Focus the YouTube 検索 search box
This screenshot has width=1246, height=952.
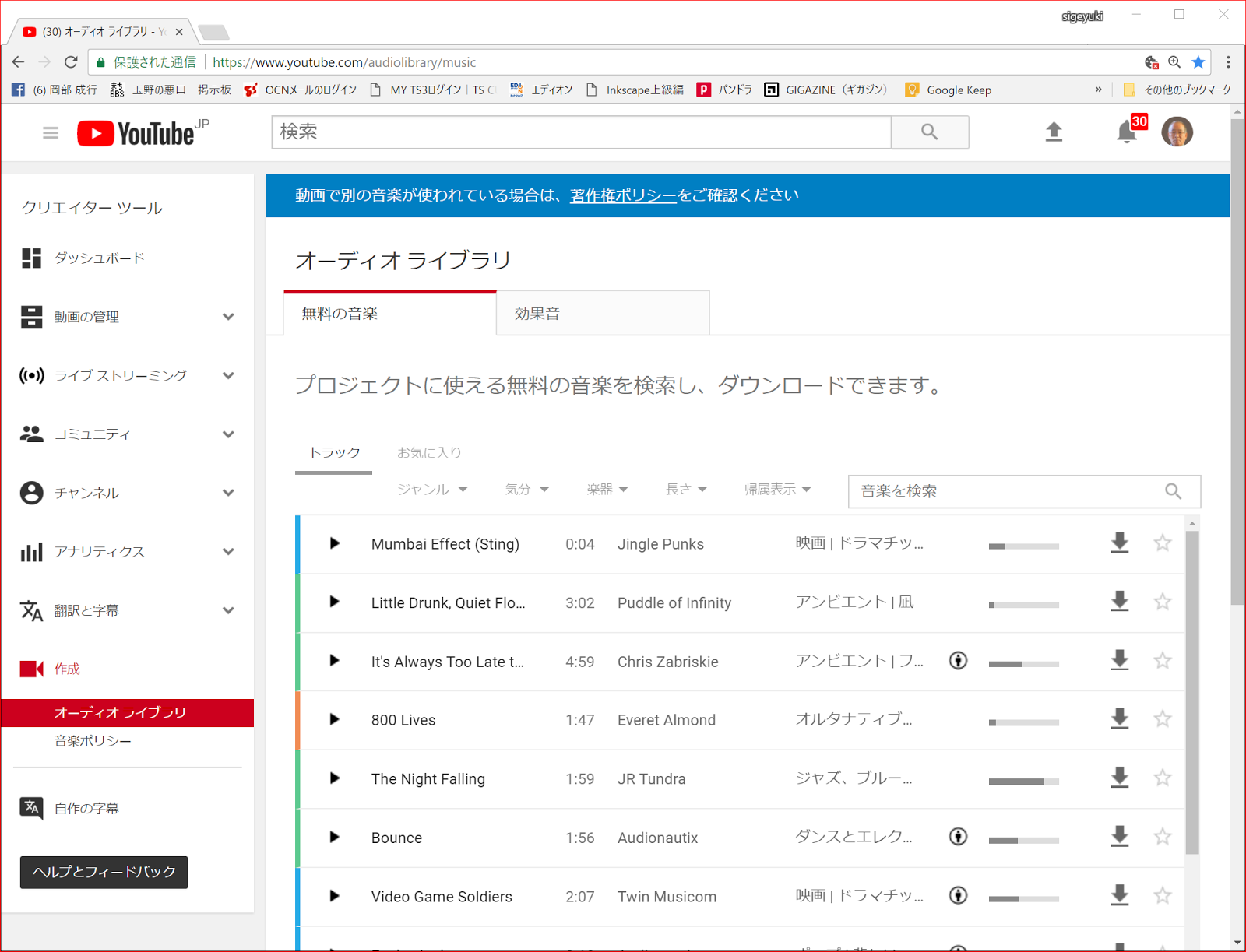point(581,132)
